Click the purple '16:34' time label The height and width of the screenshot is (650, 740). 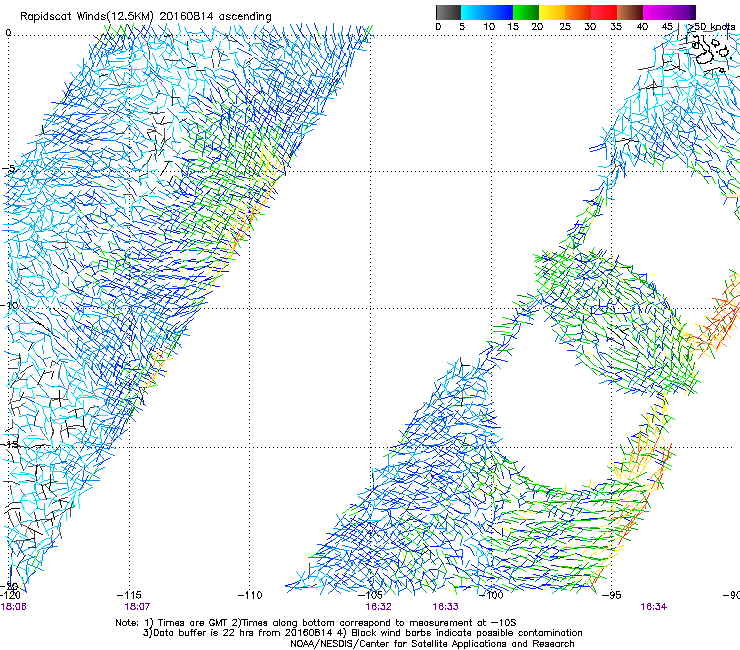(653, 607)
